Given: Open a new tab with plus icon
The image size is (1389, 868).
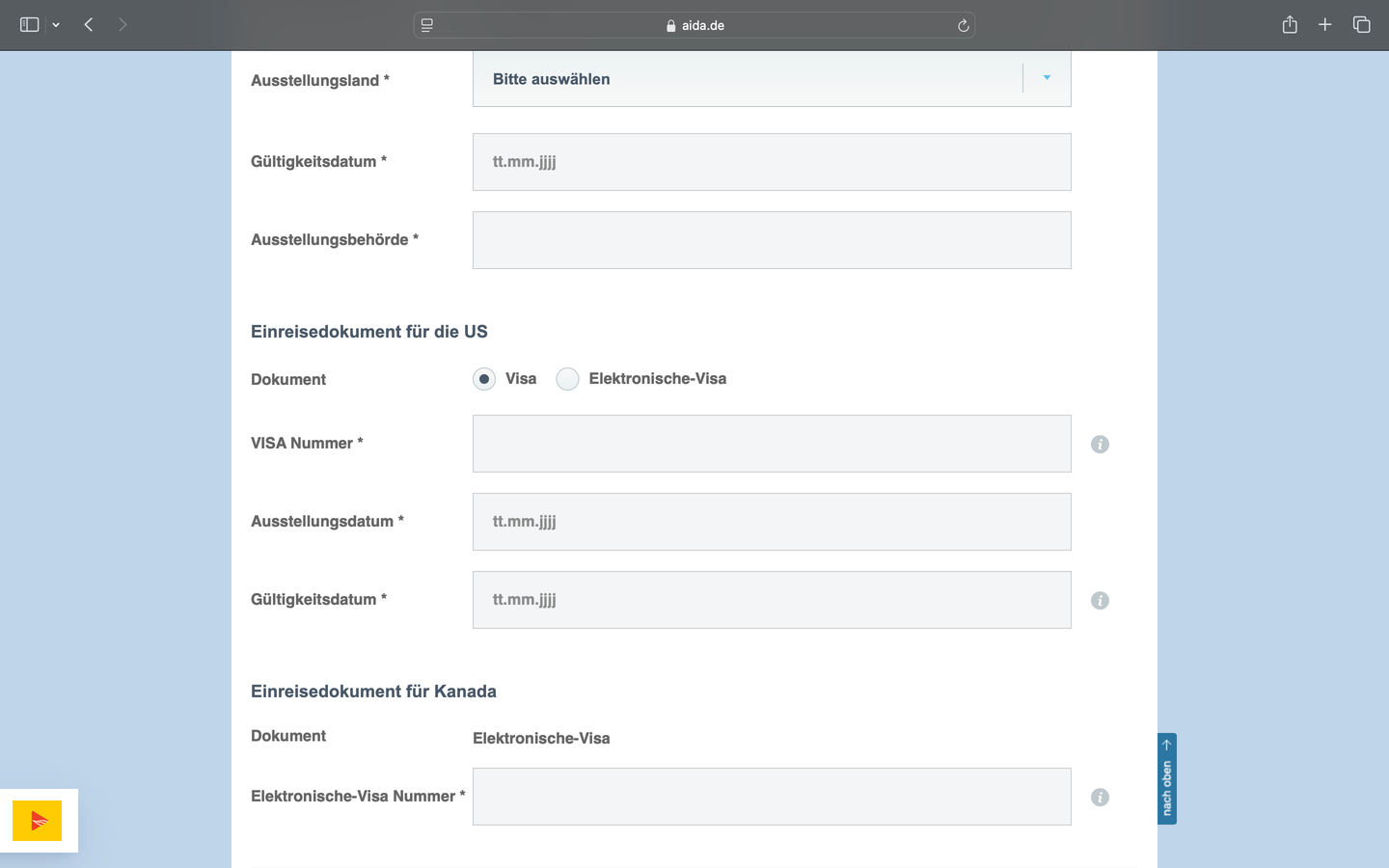Looking at the screenshot, I should (1325, 25).
